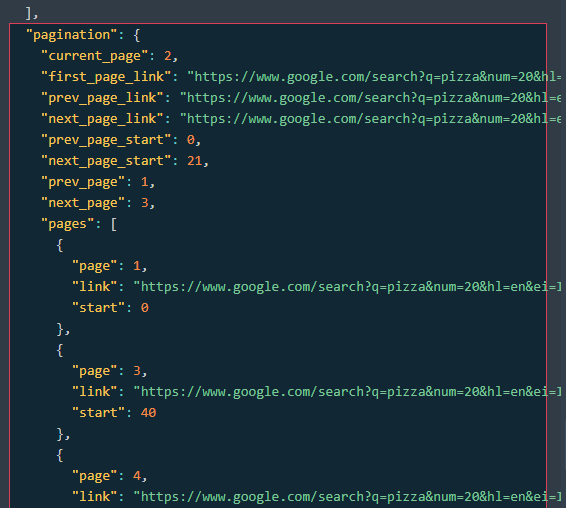Select the "prev_page_link" key
The height and width of the screenshot is (508, 566).
[102, 98]
